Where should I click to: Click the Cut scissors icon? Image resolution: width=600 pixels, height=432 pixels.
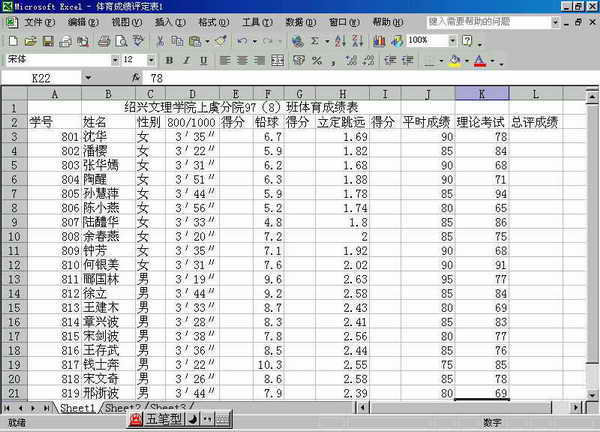[x=161, y=41]
